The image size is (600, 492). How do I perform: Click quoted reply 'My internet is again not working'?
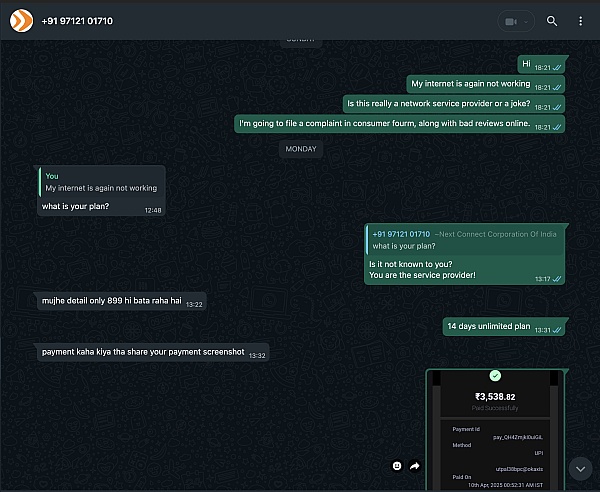tap(101, 182)
